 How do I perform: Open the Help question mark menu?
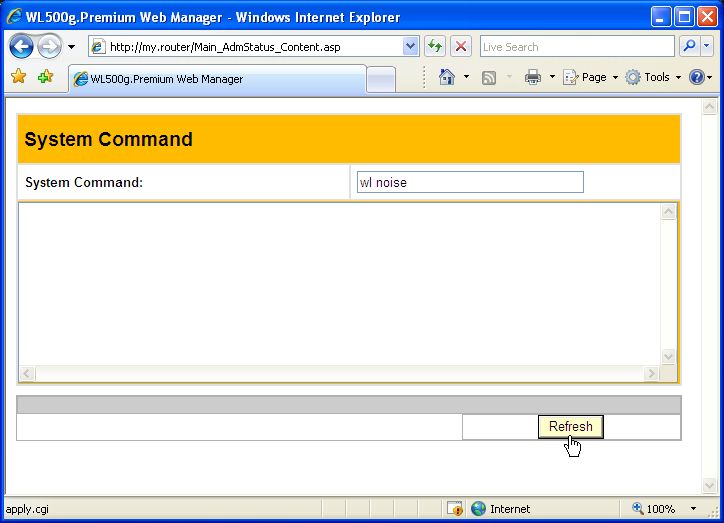click(x=697, y=78)
